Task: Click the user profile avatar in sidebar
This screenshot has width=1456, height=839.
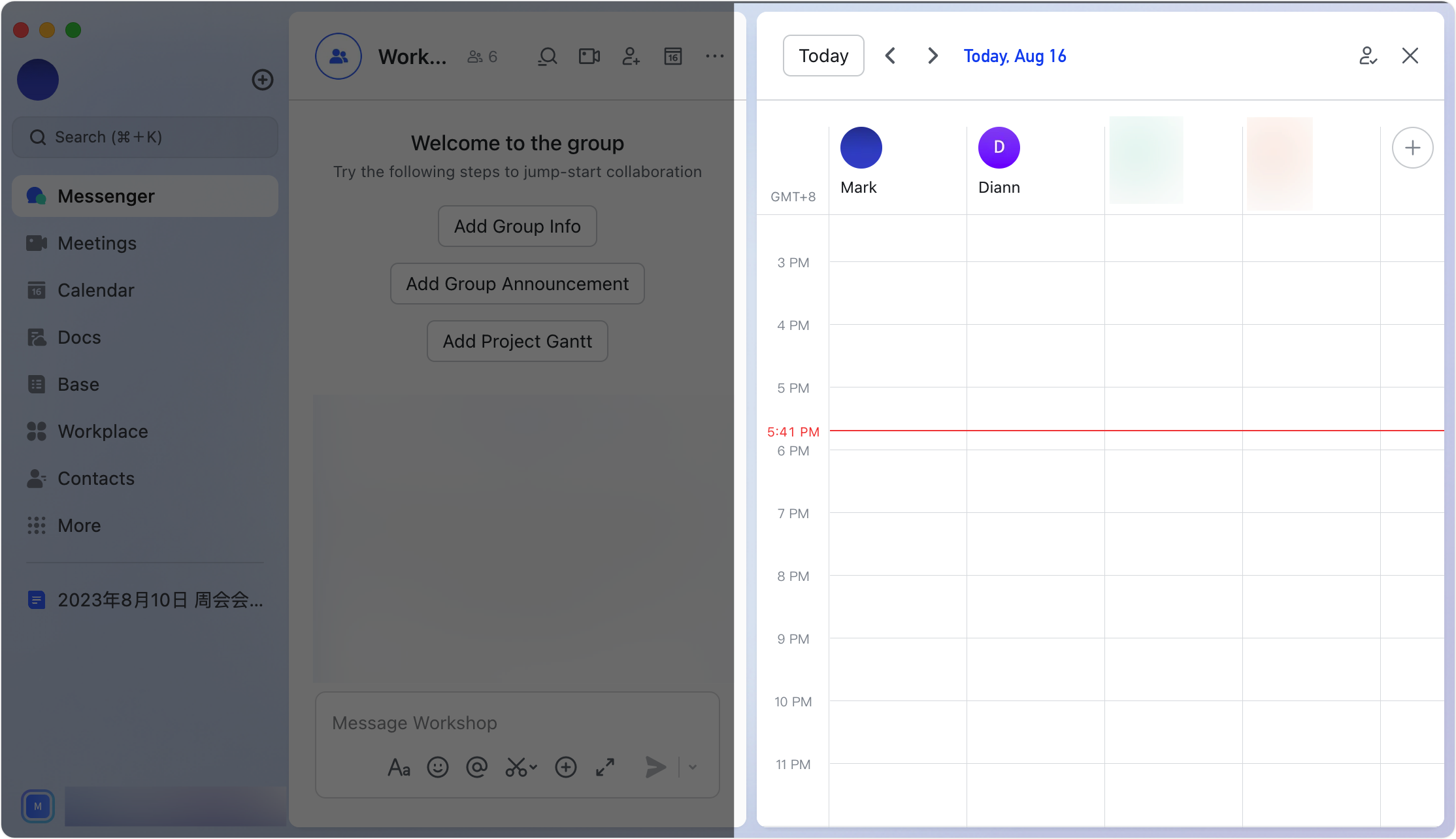Action: click(x=38, y=80)
